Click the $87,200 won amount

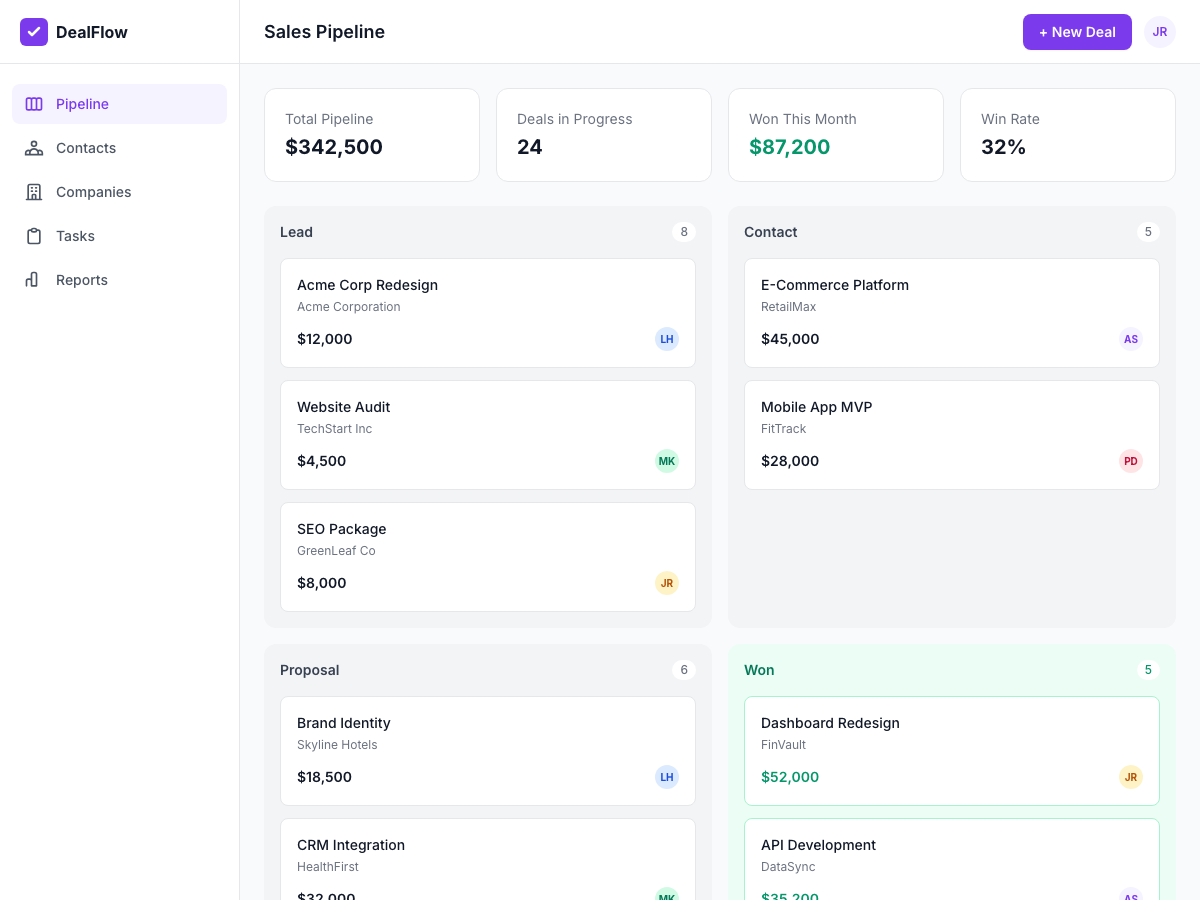[789, 147]
